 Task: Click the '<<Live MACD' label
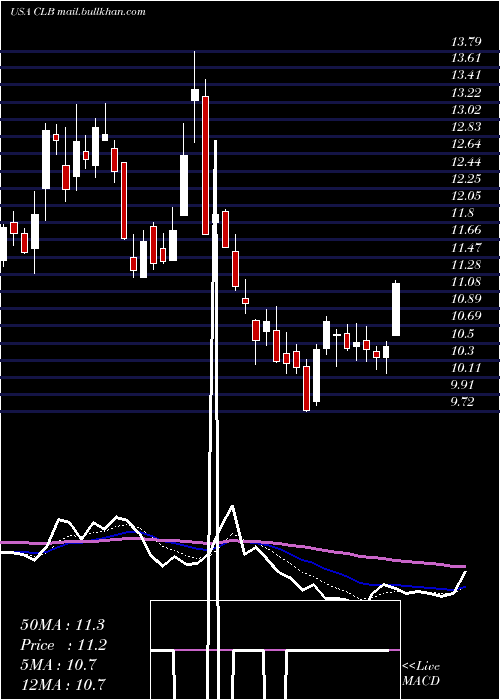coord(421,673)
